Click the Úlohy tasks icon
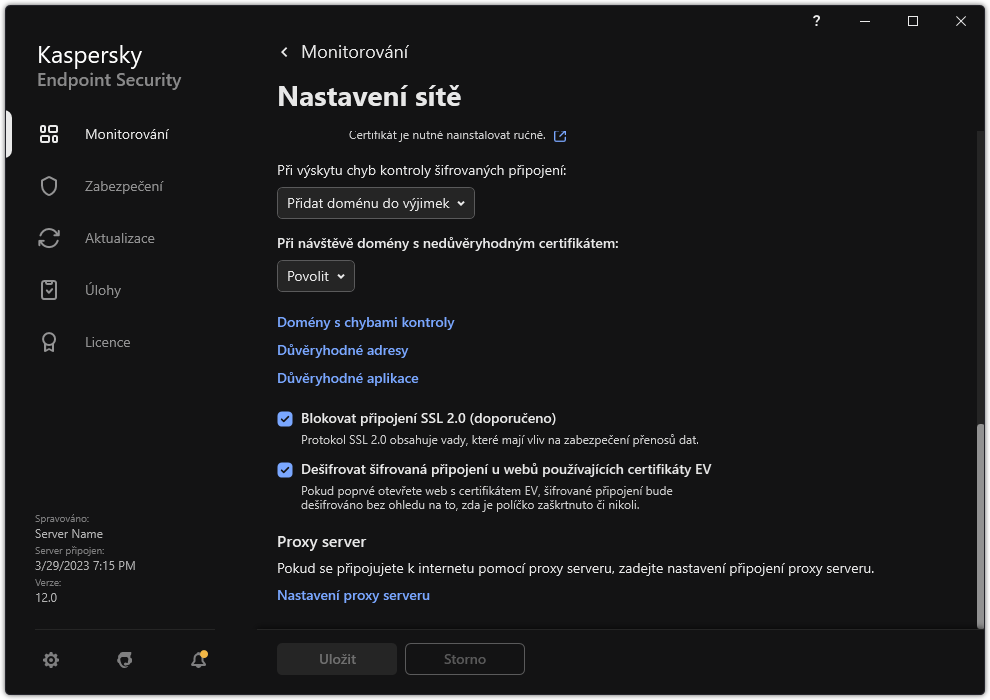This screenshot has height=700, width=990. click(x=48, y=289)
